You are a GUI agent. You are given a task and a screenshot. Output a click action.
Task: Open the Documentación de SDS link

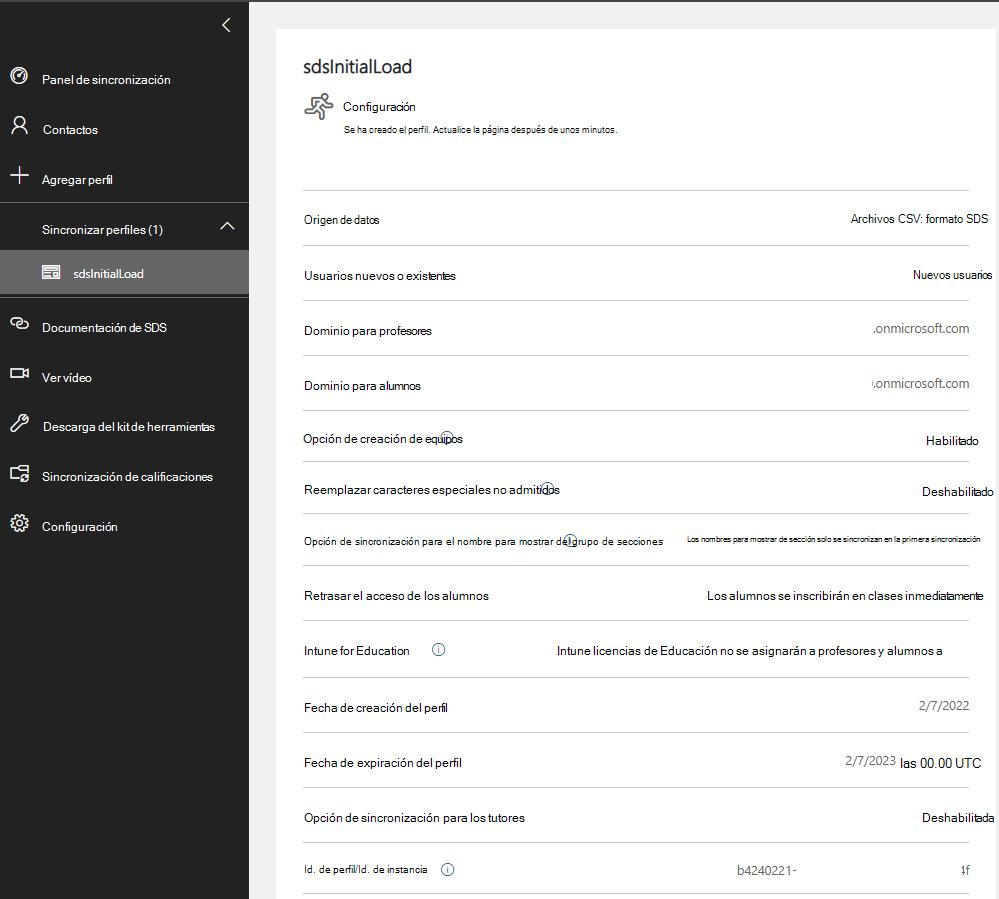tap(104, 328)
